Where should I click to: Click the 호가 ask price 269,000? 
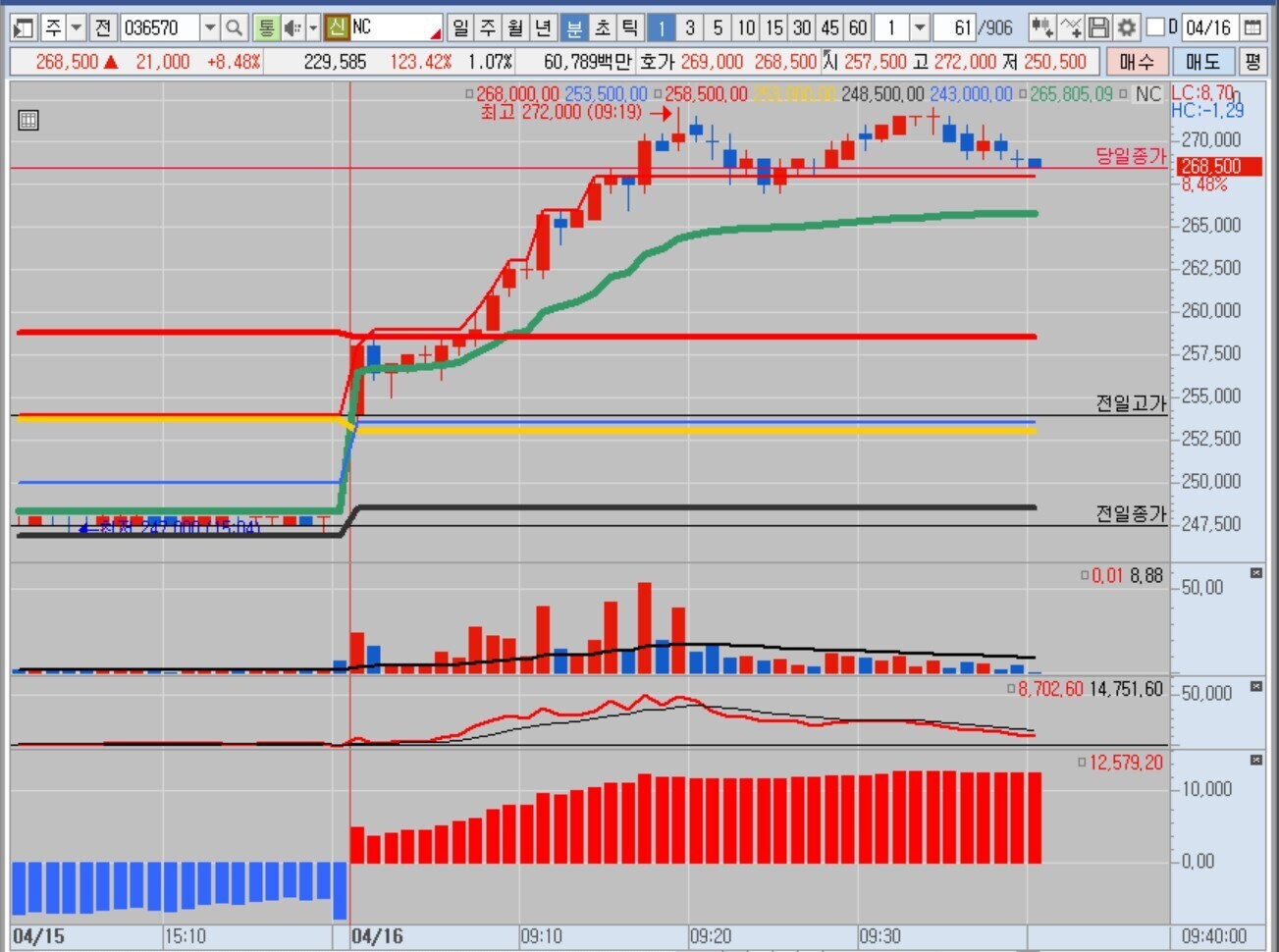[x=712, y=62]
